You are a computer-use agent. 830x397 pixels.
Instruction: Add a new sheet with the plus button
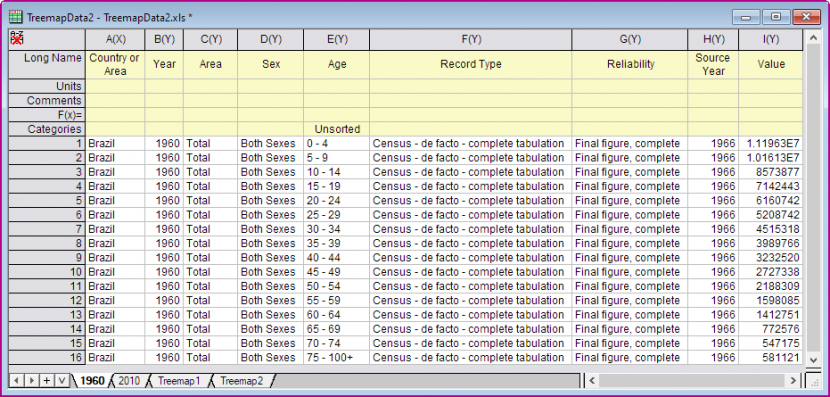click(47, 380)
